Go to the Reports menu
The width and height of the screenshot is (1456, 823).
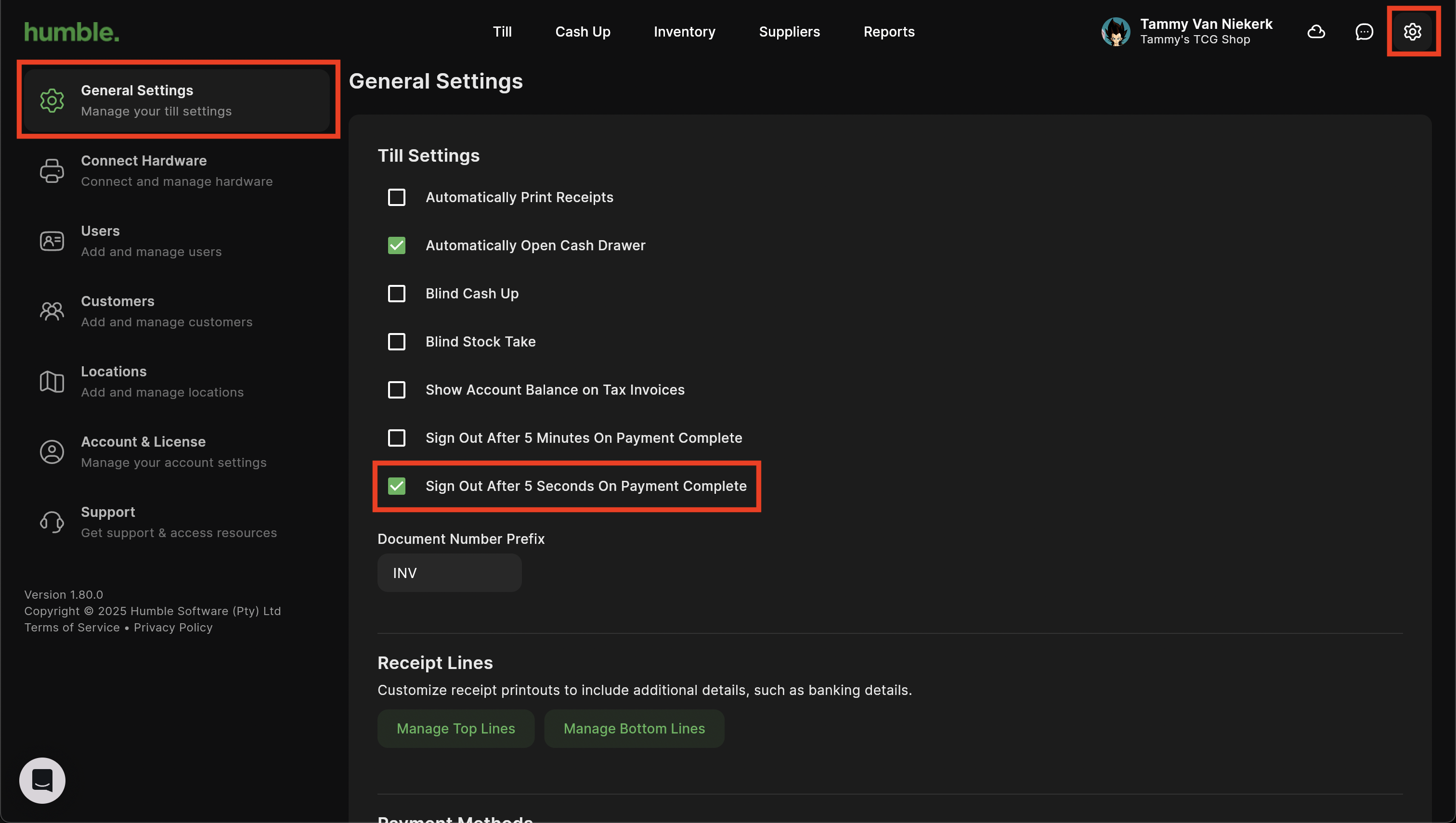point(888,32)
